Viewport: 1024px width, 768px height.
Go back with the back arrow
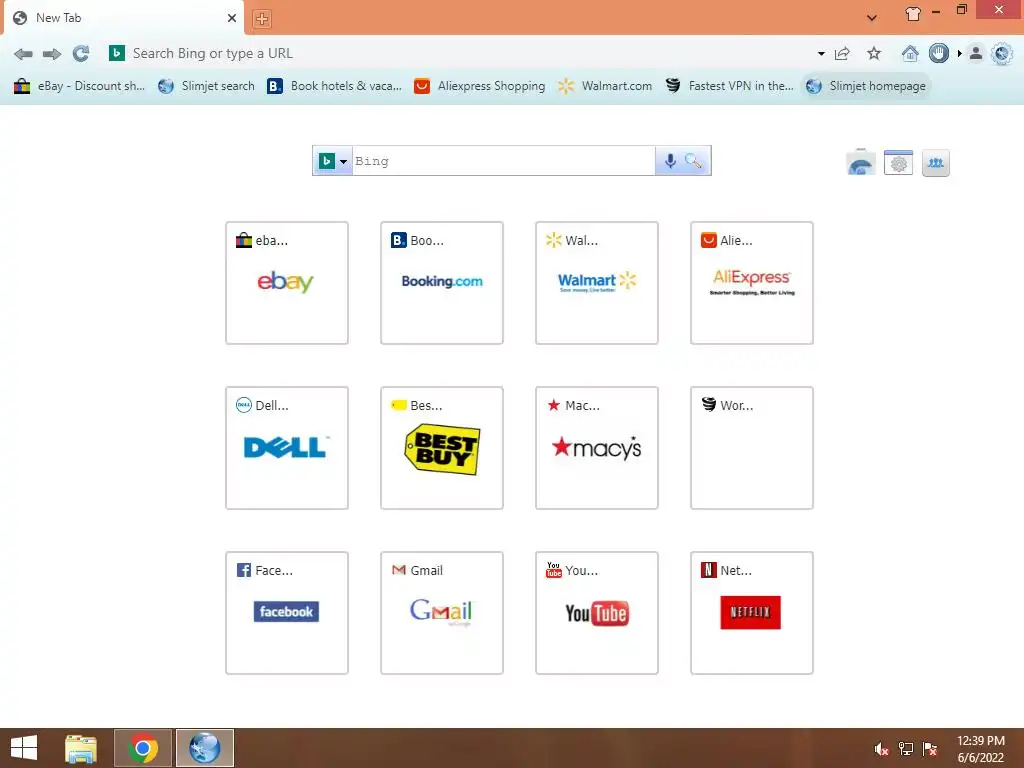(23, 54)
